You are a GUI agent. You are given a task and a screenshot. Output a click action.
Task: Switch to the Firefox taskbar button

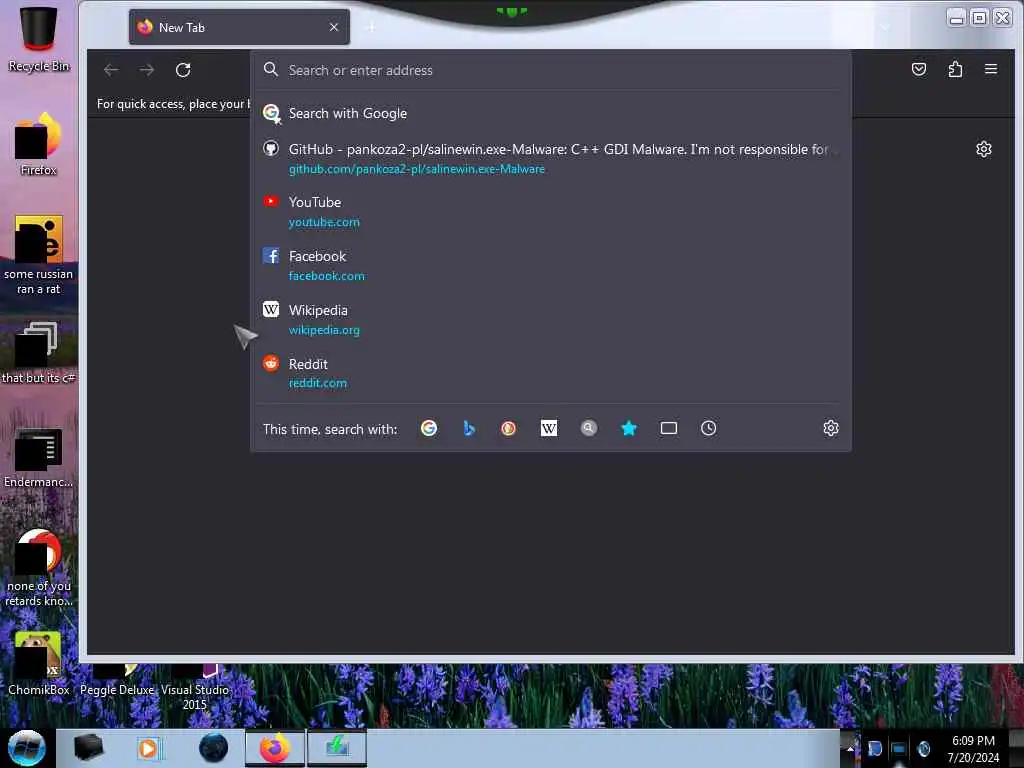point(275,748)
